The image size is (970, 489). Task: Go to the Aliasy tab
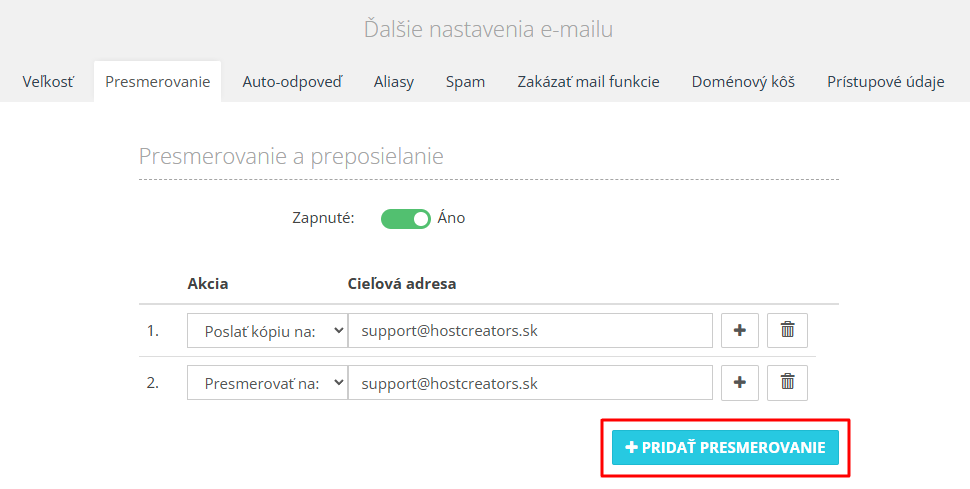tap(393, 82)
